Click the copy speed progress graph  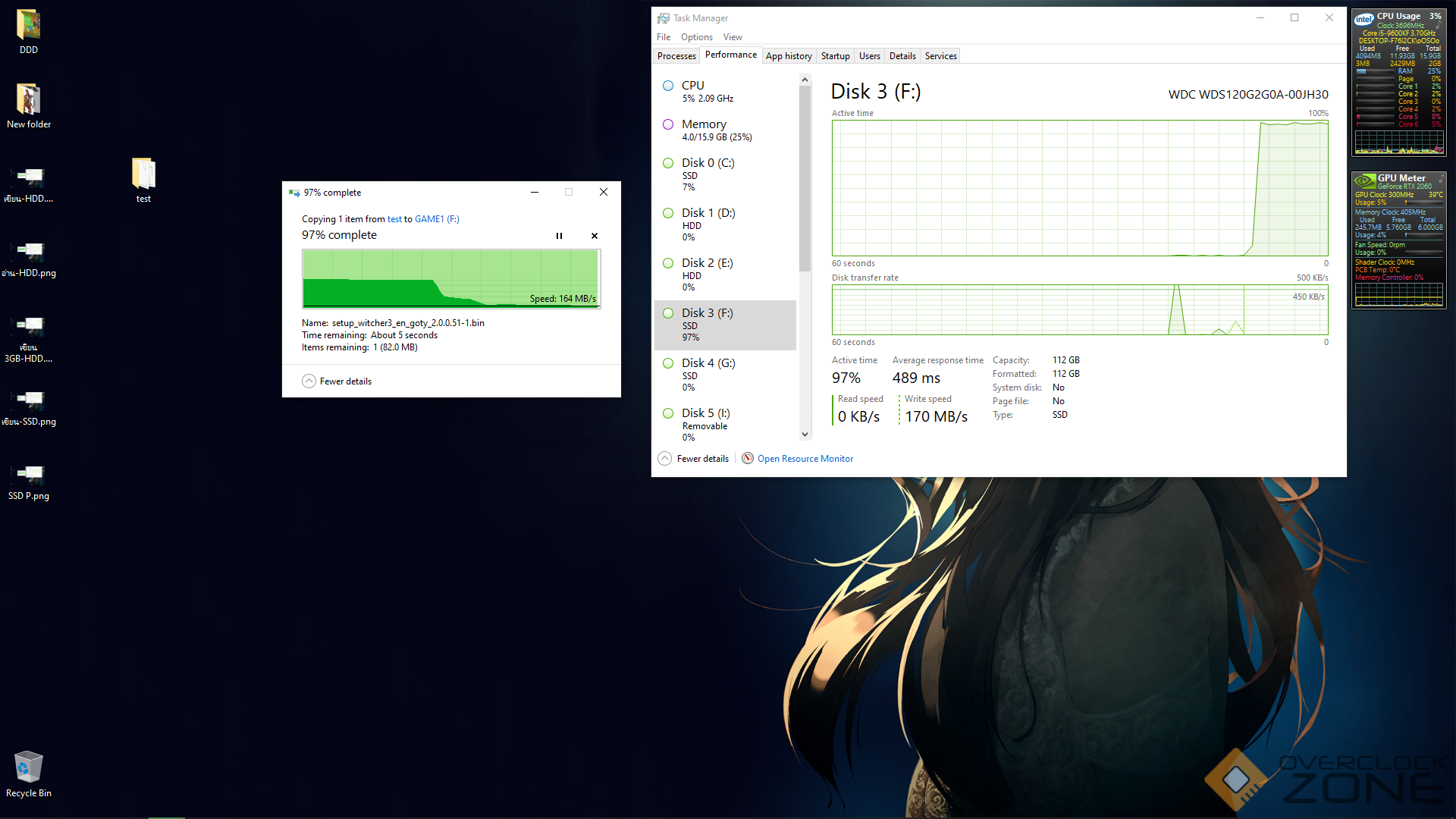point(451,278)
